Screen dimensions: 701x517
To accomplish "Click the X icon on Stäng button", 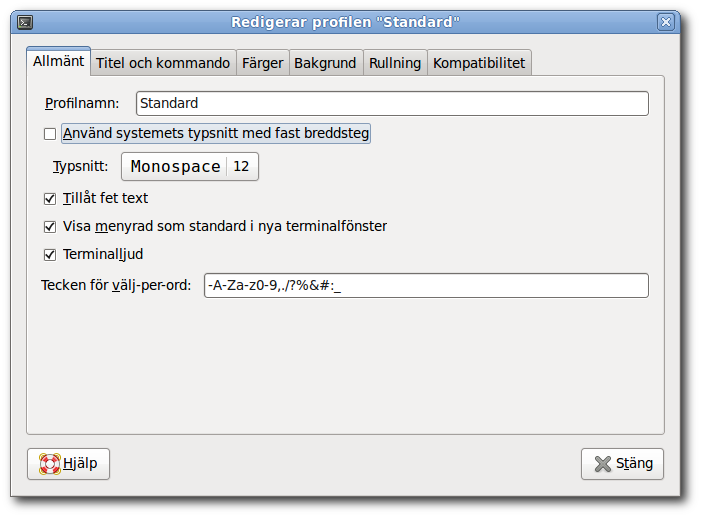I will (603, 464).
